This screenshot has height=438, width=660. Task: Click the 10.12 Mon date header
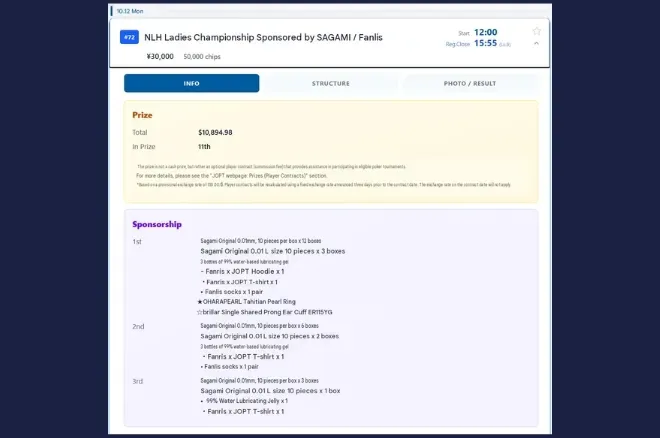pos(130,11)
